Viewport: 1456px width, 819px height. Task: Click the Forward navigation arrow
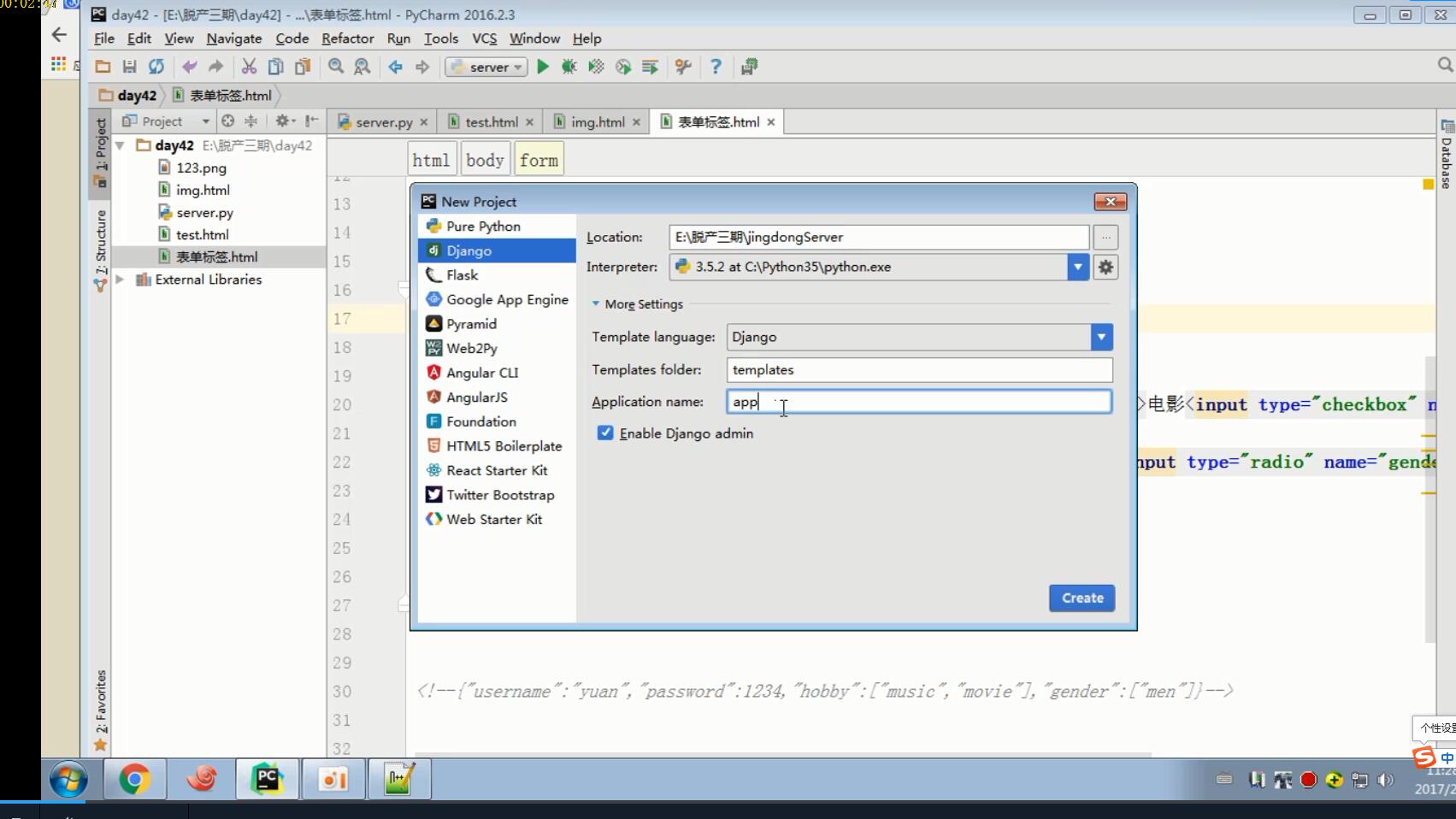point(422,67)
